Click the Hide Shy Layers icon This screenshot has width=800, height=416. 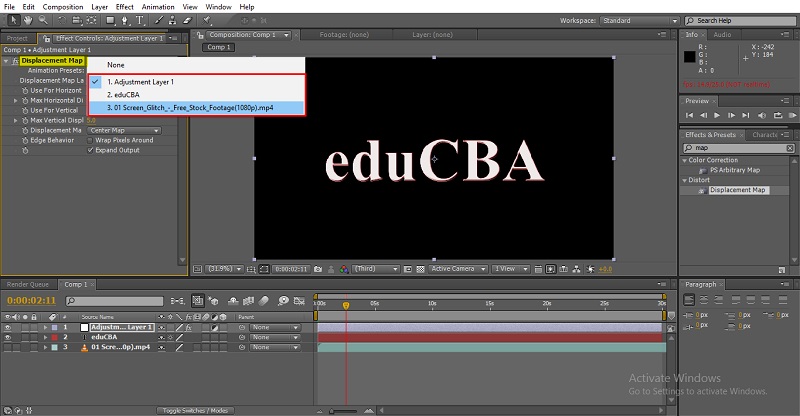click(233, 301)
